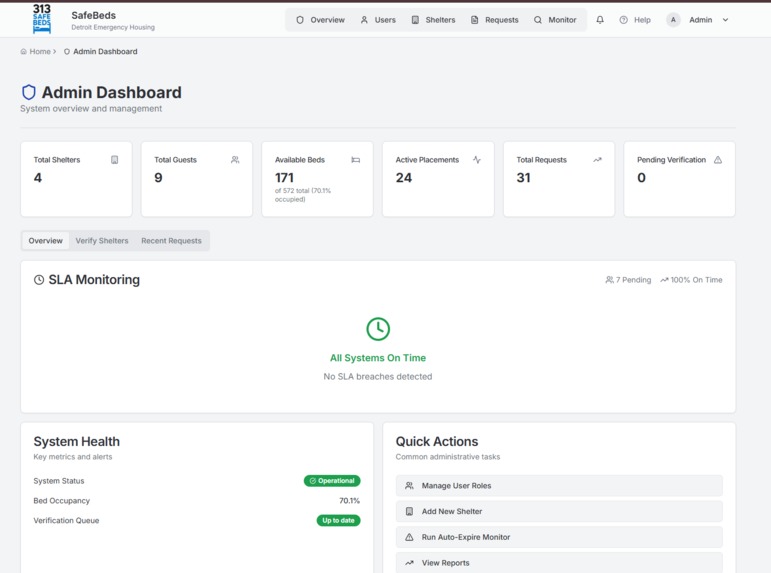Open the Requests nav item
Viewport: 771px width, 573px height.
pyautogui.click(x=495, y=20)
